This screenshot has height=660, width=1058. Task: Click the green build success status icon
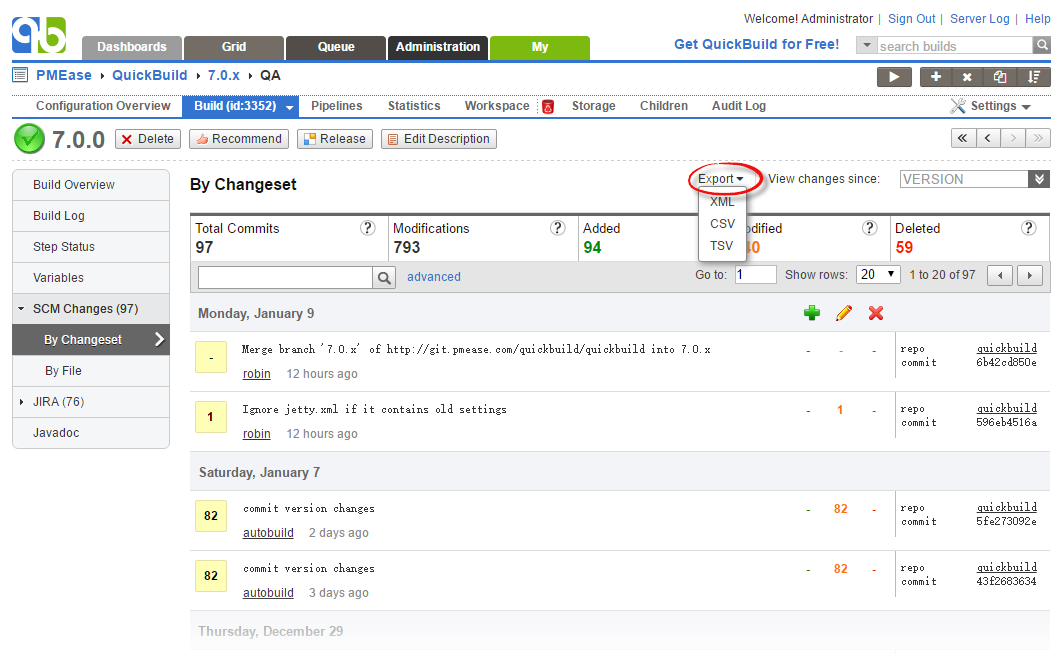pos(29,139)
